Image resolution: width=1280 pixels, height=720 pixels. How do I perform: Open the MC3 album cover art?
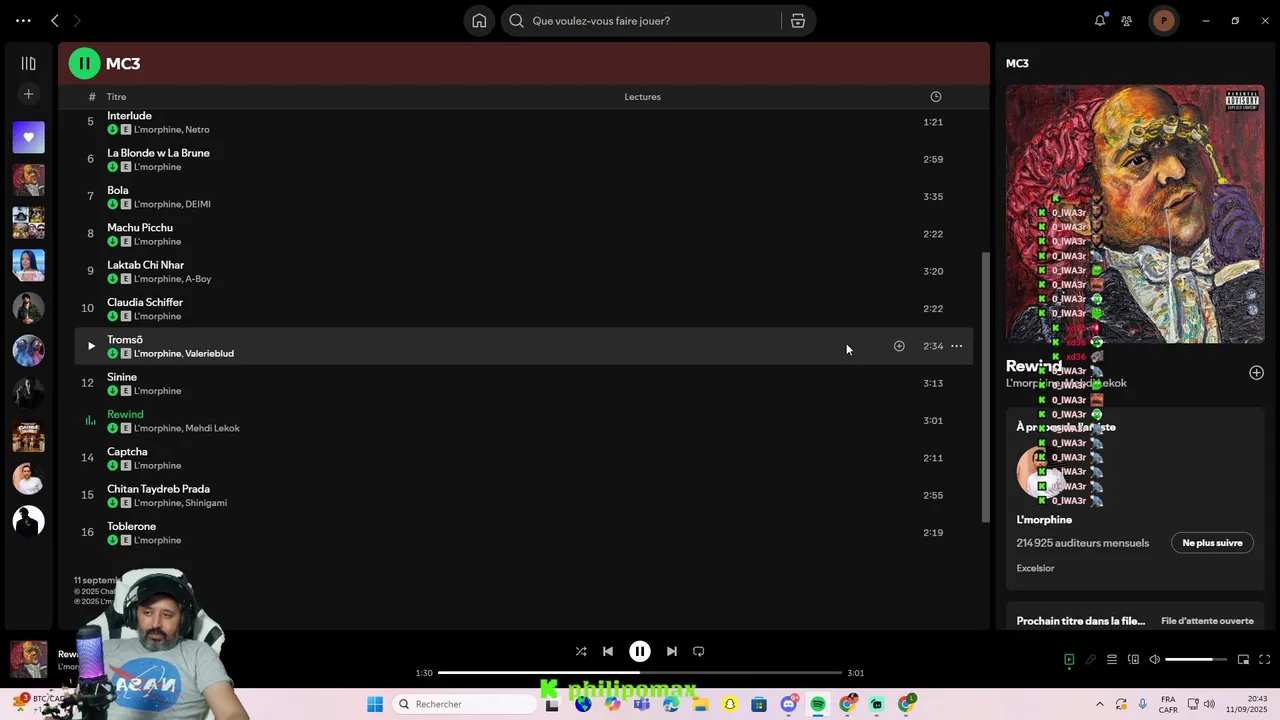(x=1135, y=214)
